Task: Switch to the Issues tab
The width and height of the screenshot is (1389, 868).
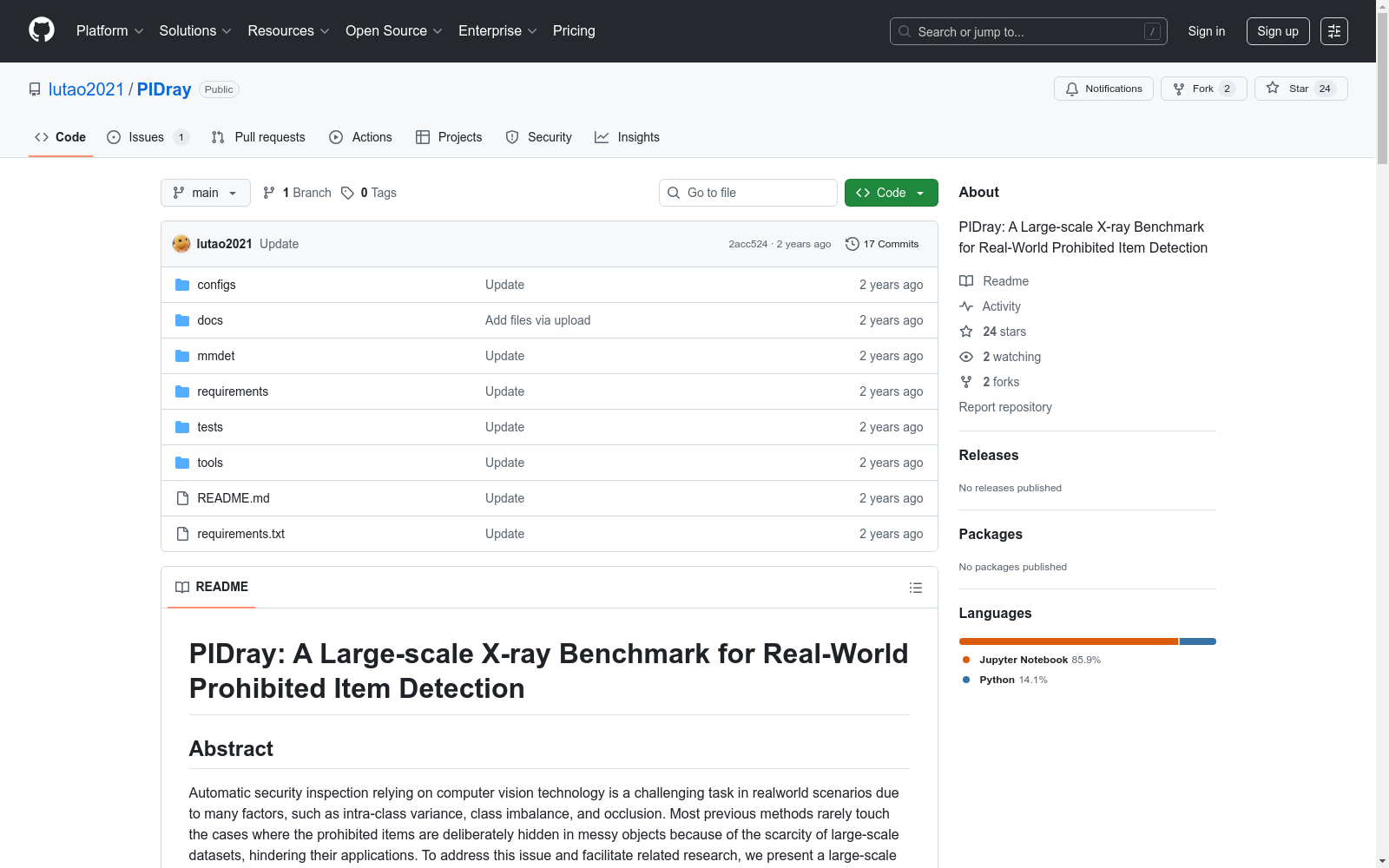Action: (x=148, y=137)
